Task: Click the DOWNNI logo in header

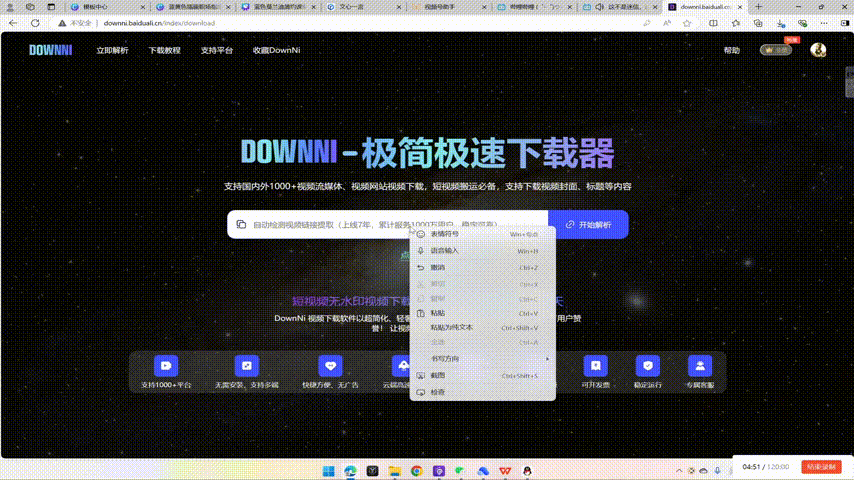Action: (50, 50)
